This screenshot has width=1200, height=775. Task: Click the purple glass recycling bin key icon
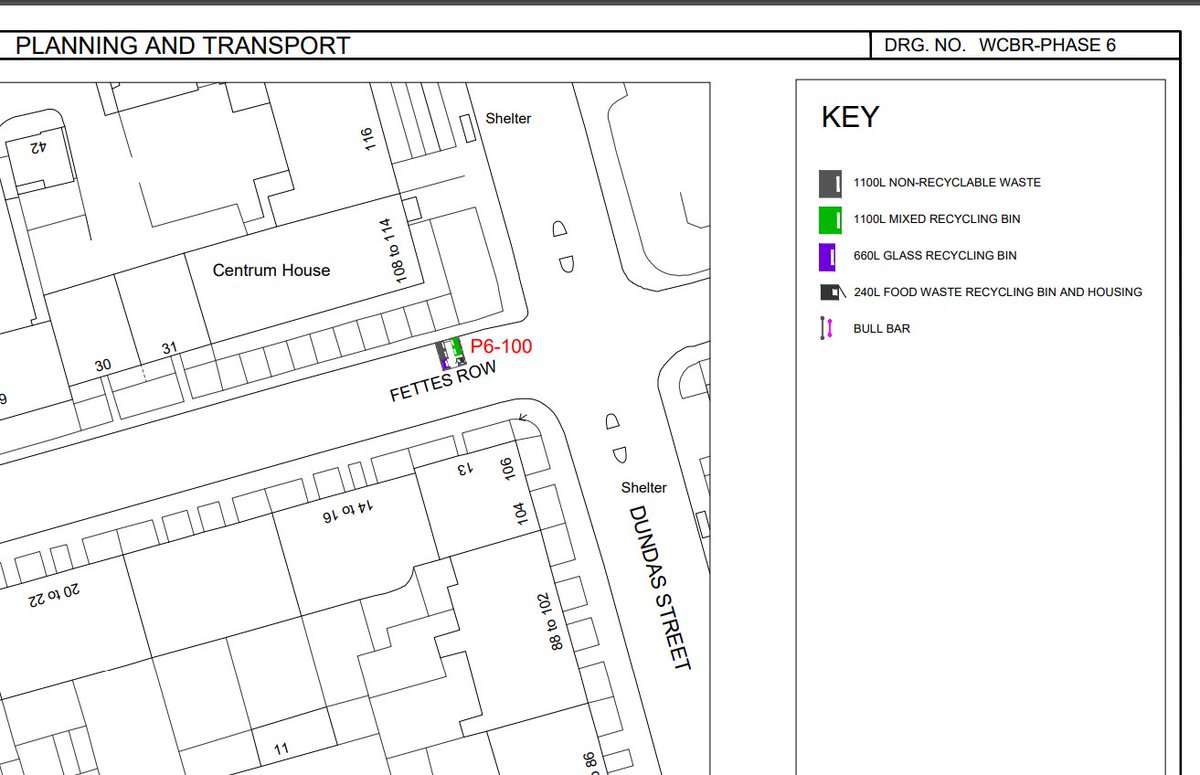pyautogui.click(x=827, y=256)
